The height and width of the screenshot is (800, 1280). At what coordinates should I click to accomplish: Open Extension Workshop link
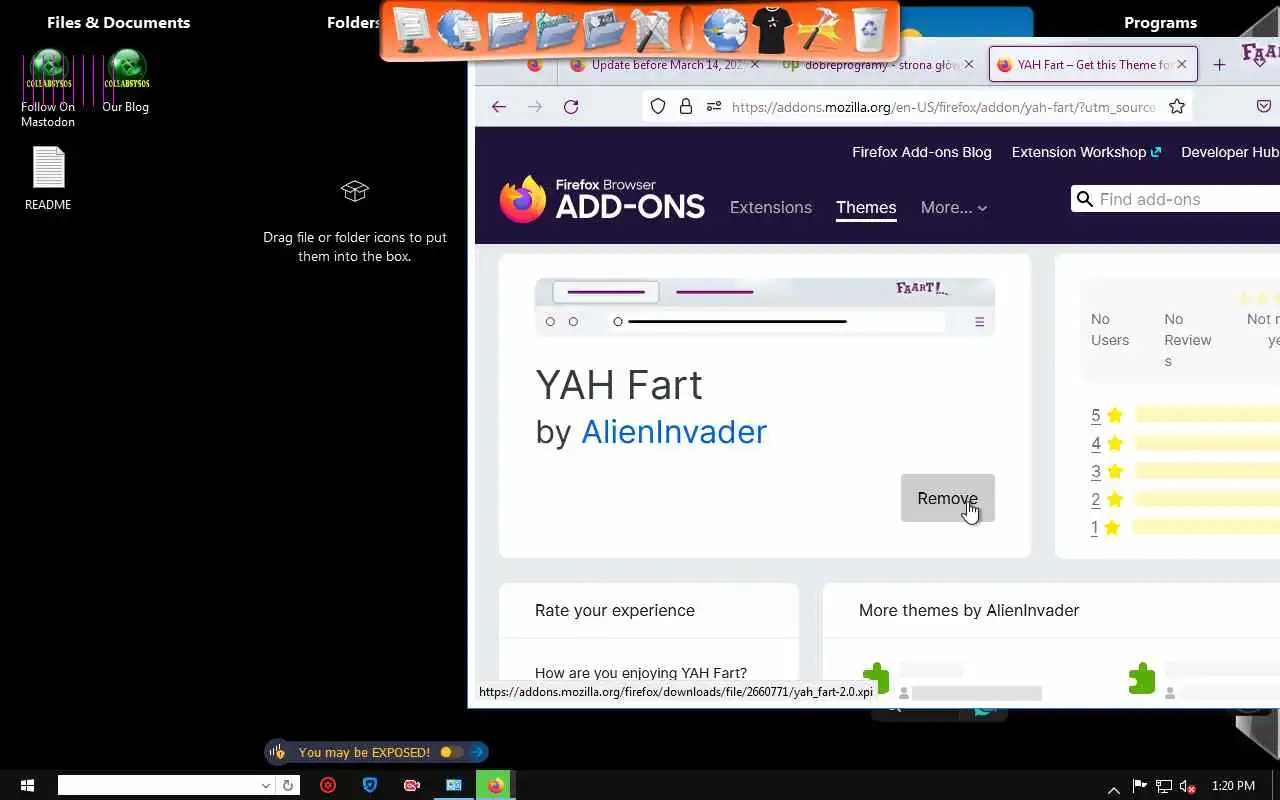(1086, 152)
